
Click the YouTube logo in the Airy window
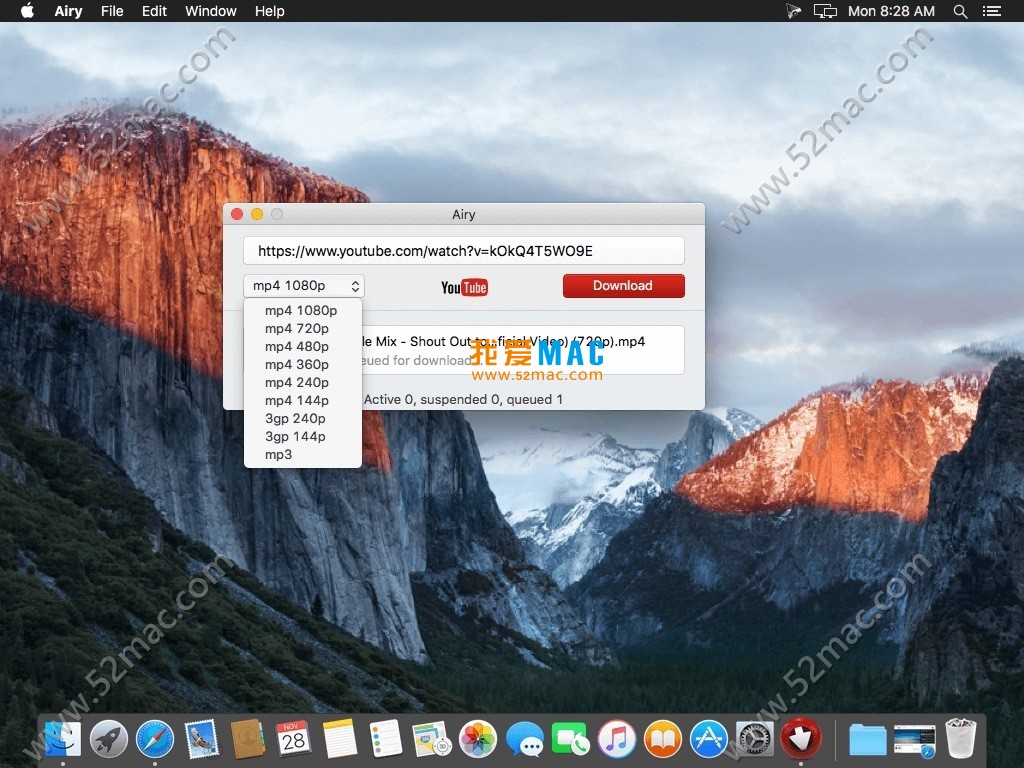coord(464,287)
